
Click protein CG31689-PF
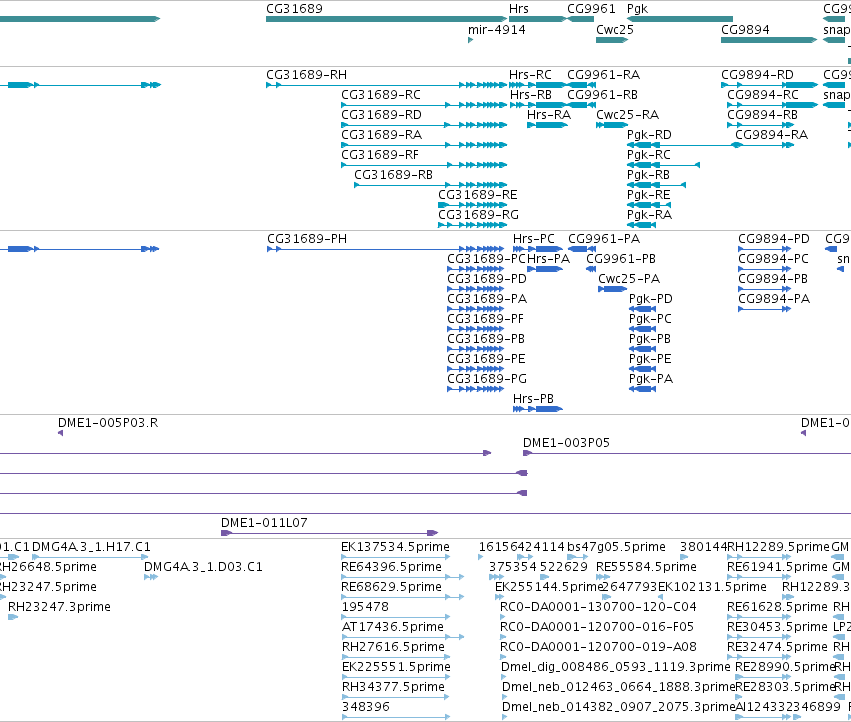tap(485, 319)
